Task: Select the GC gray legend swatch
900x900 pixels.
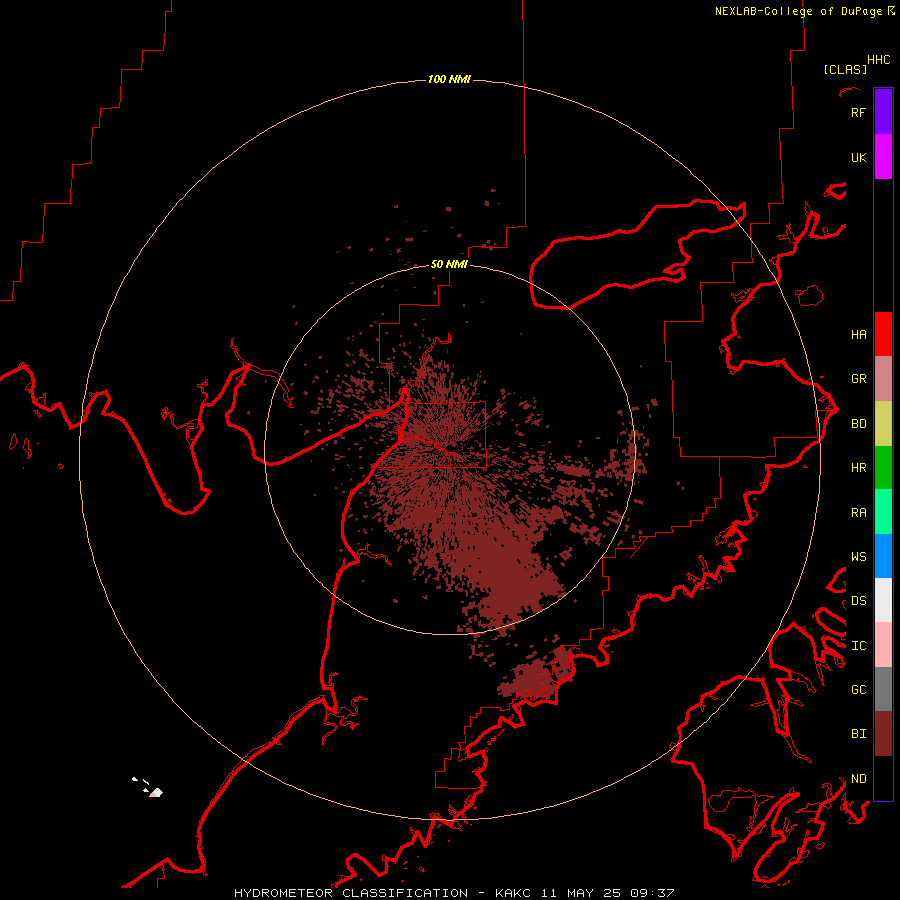Action: point(883,689)
